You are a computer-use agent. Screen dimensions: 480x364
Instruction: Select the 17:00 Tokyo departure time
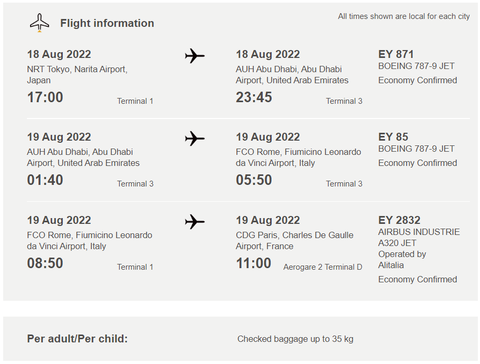tap(45, 97)
